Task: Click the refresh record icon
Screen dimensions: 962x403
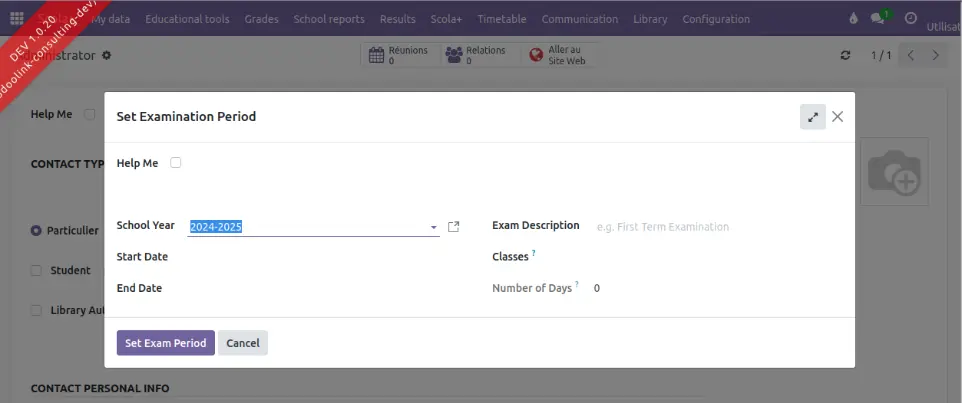Action: coord(846,56)
